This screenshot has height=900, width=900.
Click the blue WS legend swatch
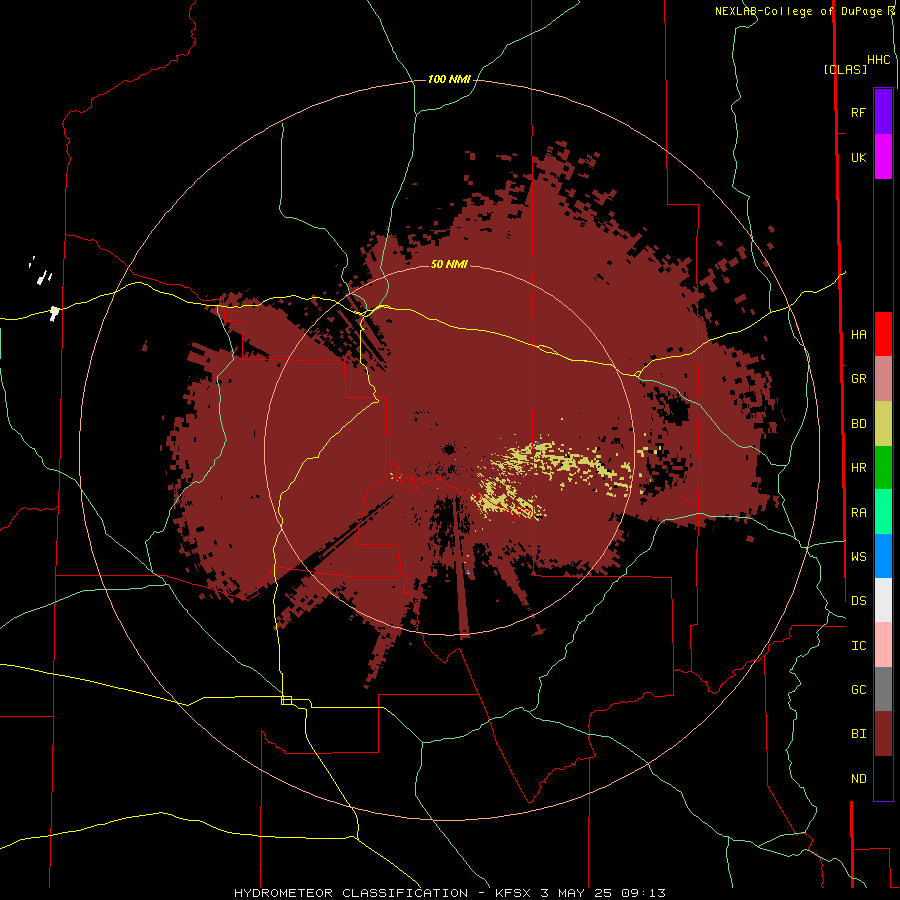click(x=883, y=556)
